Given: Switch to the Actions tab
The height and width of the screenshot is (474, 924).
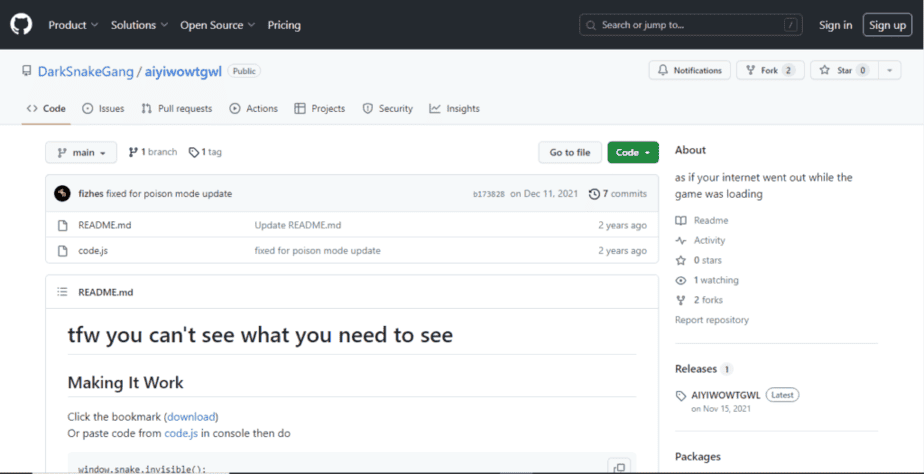Looking at the screenshot, I should pyautogui.click(x=253, y=108).
